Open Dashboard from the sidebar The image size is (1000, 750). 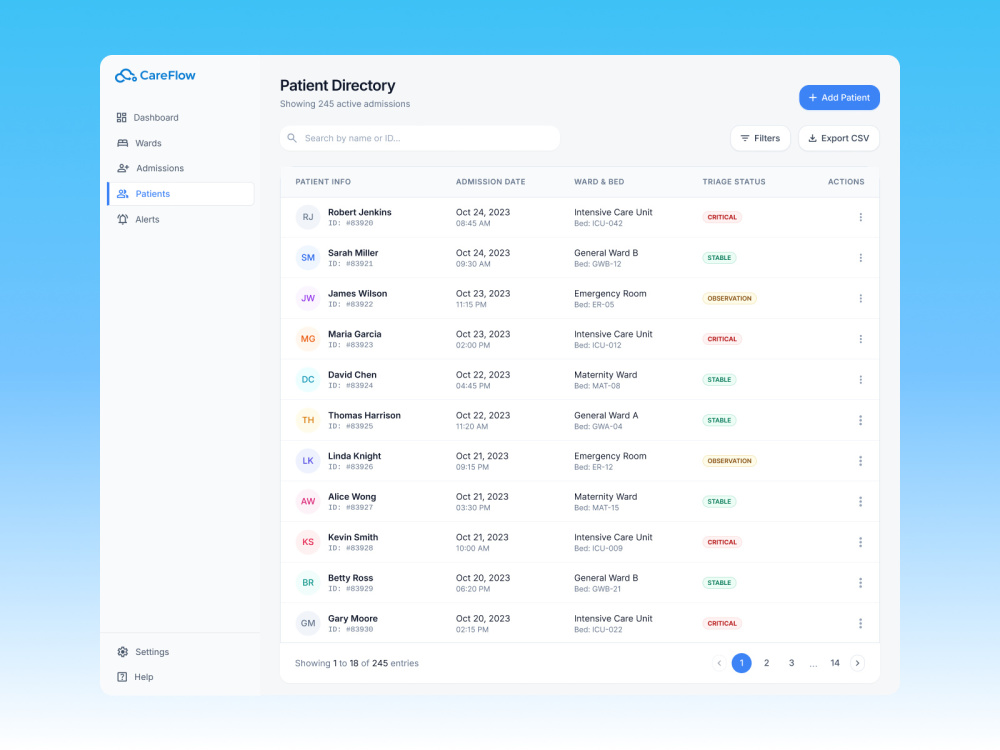148,117
